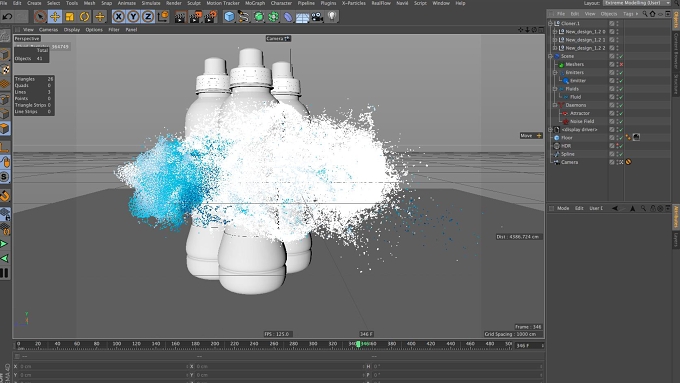The height and width of the screenshot is (383, 680).
Task: Select Workplane mode orange grid icon
Action: [x=5, y=84]
